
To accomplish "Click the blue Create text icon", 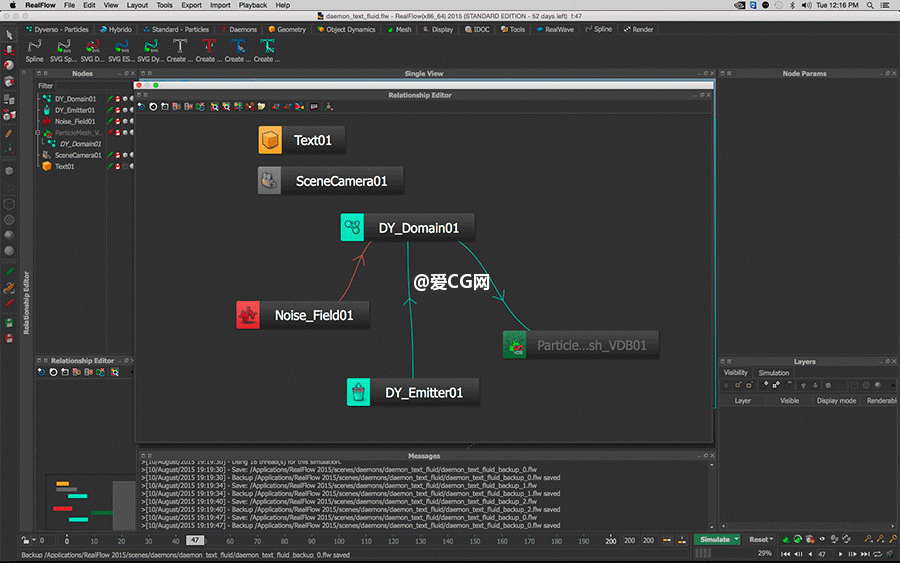I will pyautogui.click(x=238, y=46).
